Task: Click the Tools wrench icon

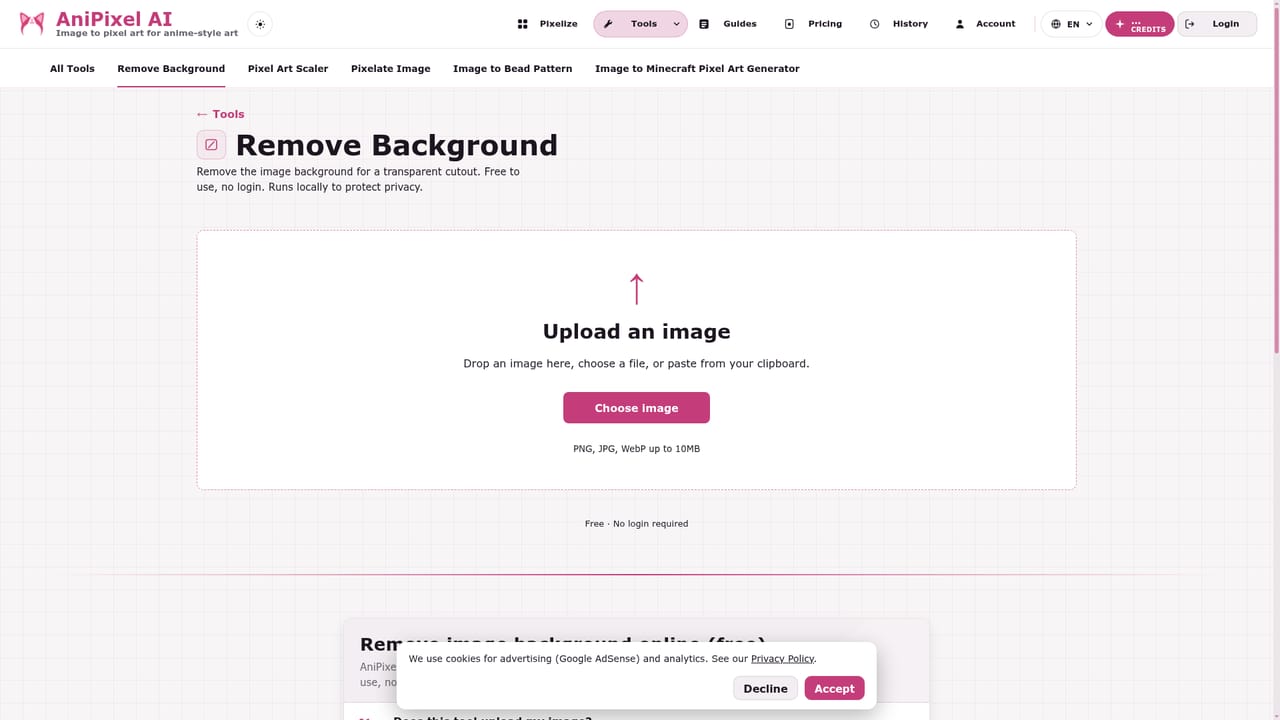Action: pos(608,24)
